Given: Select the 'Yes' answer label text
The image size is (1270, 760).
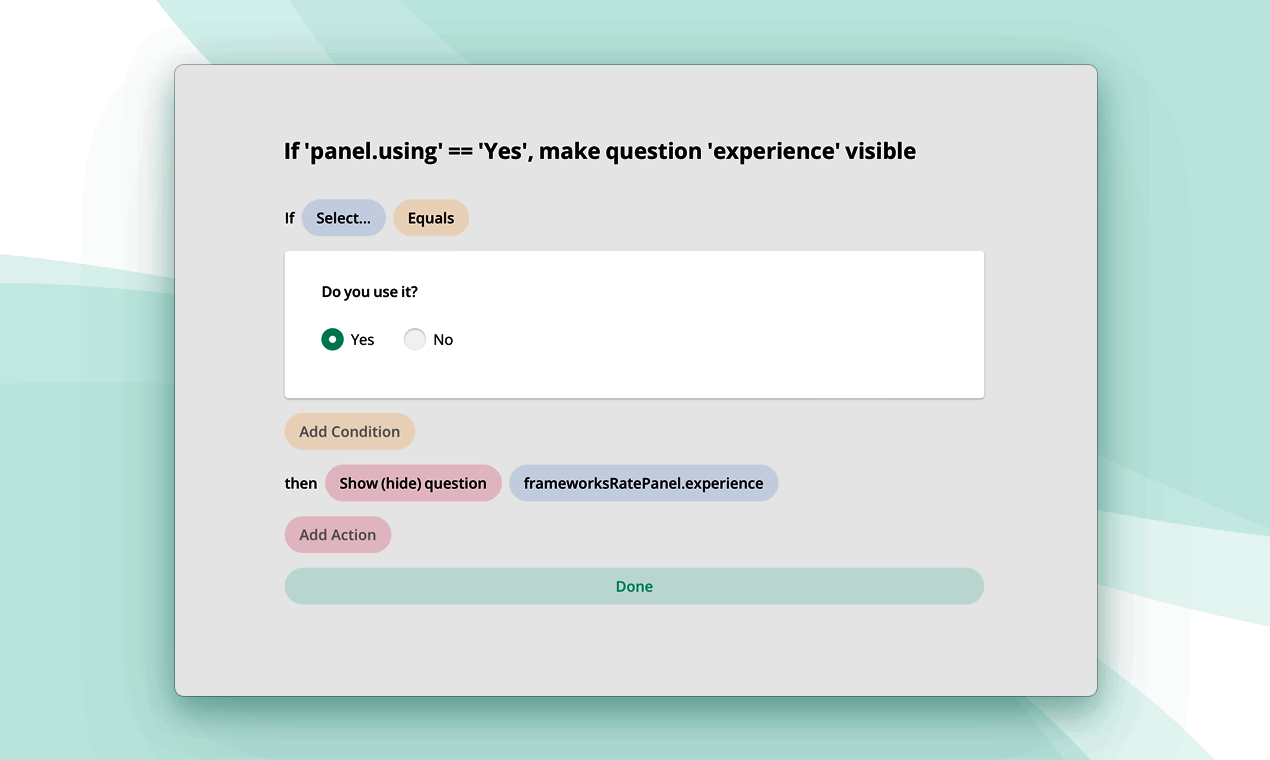Looking at the screenshot, I should click(x=362, y=339).
